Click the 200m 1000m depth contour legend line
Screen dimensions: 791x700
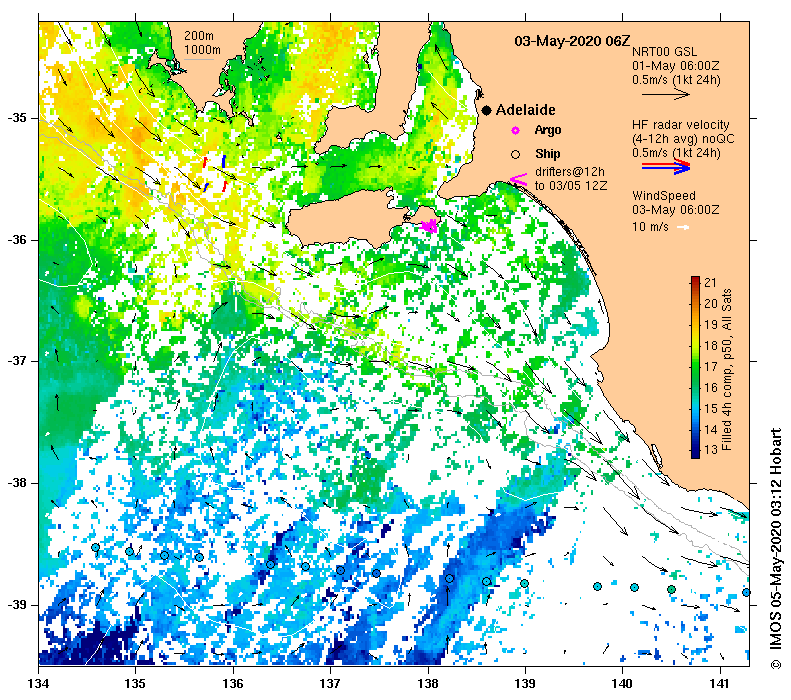point(198,60)
